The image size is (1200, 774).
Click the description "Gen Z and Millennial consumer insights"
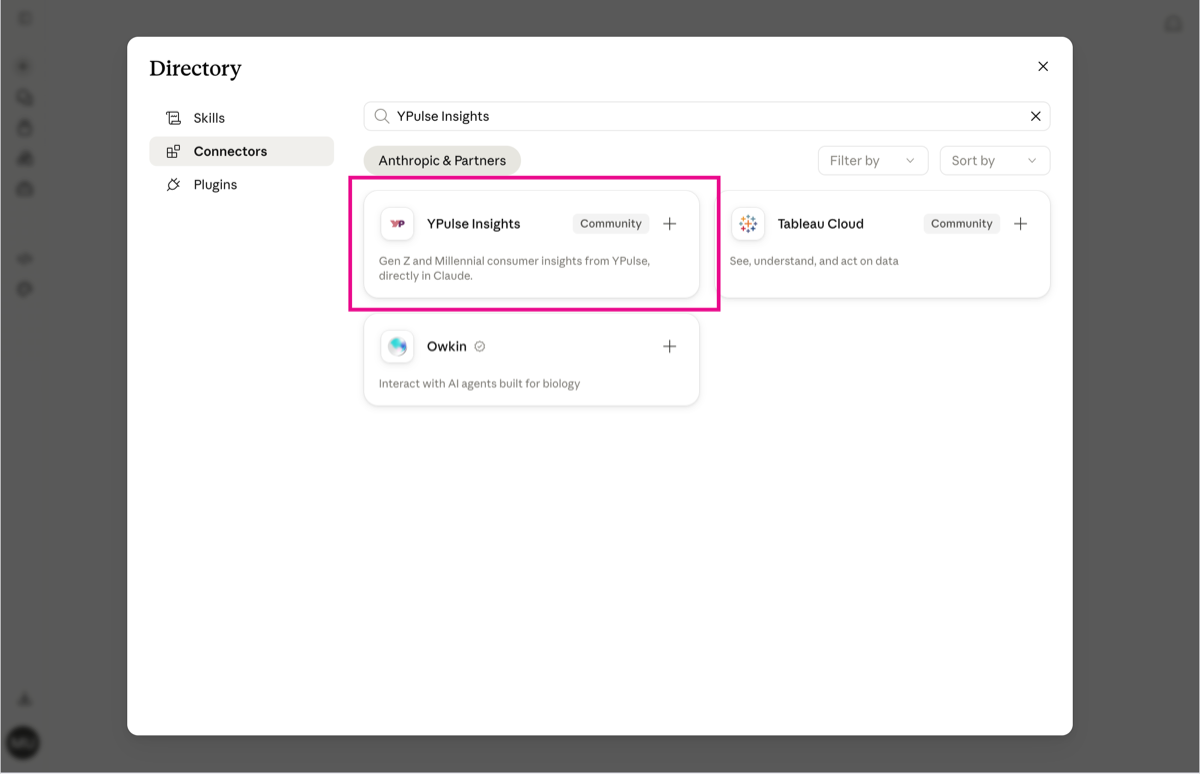[514, 268]
